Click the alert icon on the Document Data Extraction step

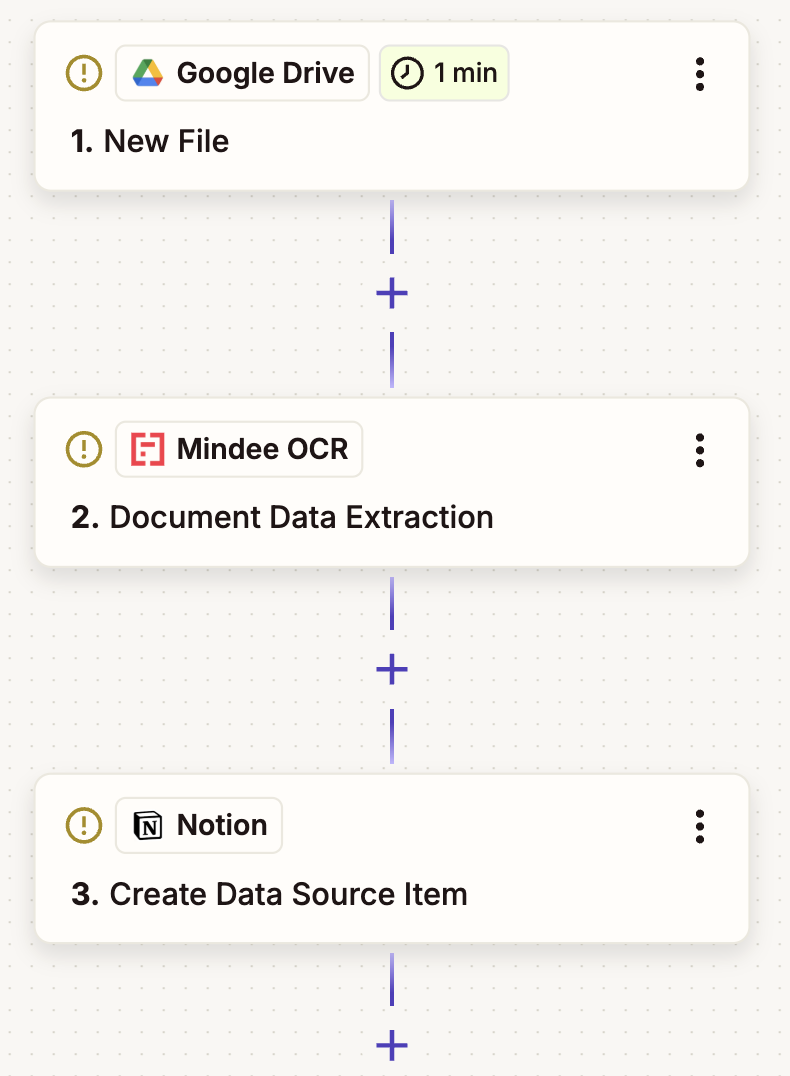tap(84, 449)
